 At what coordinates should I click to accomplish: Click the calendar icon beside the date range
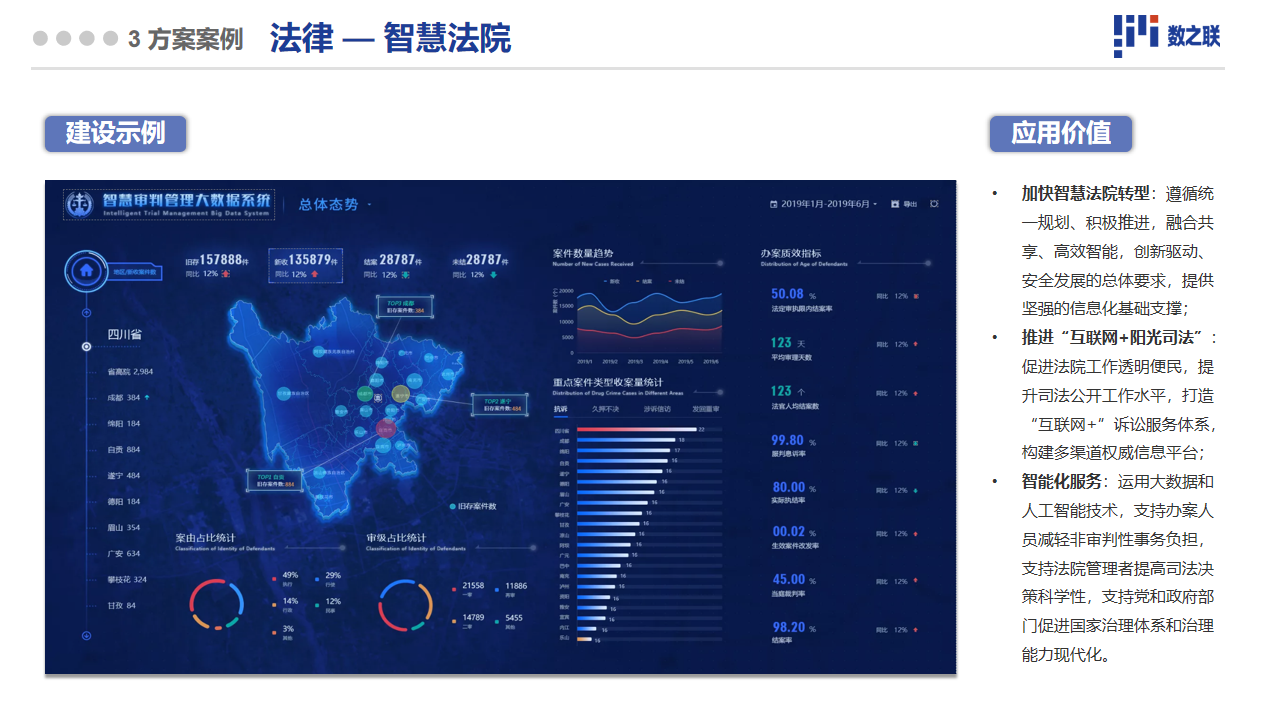click(773, 204)
